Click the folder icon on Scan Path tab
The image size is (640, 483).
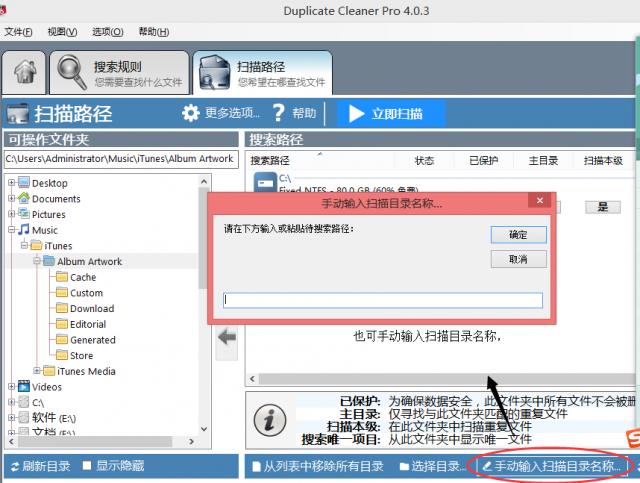(x=214, y=73)
